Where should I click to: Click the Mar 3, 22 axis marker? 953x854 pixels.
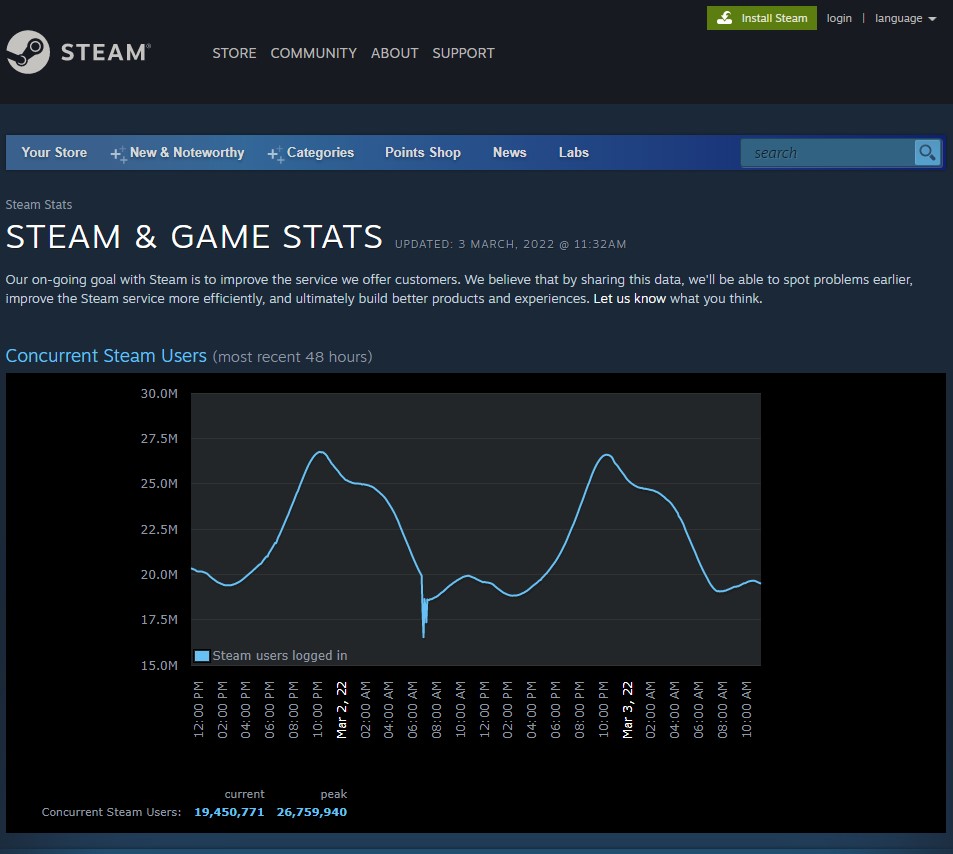(627, 709)
